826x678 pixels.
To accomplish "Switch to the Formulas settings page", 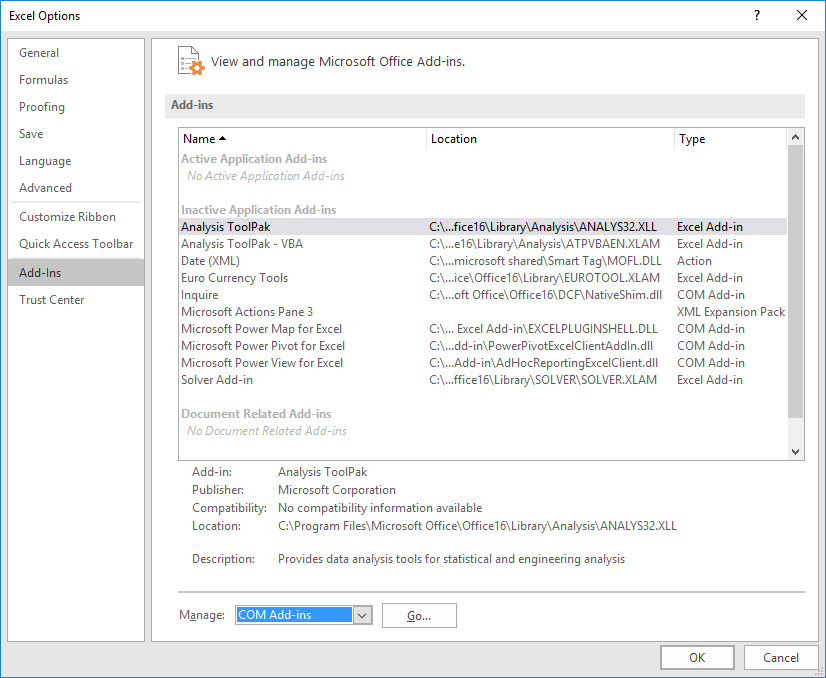I will (x=43, y=79).
